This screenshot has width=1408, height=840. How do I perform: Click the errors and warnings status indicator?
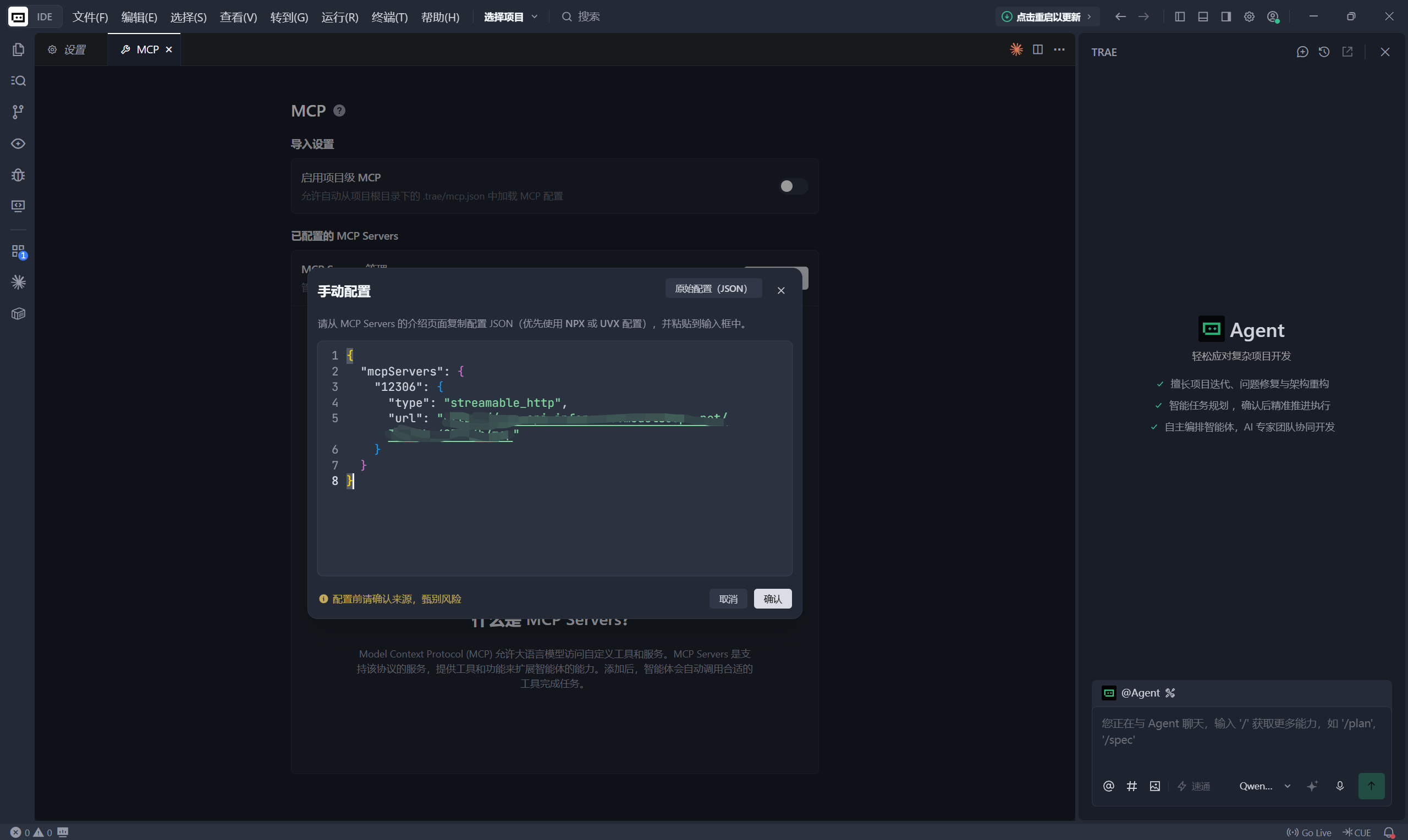(x=31, y=832)
